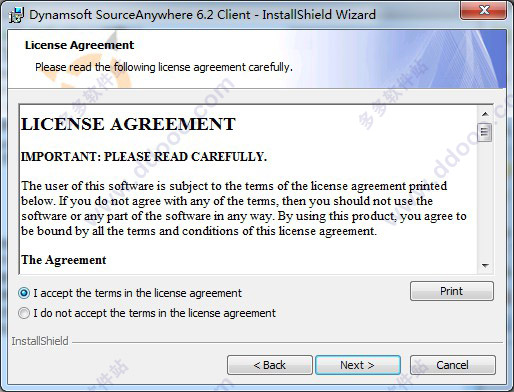Image resolution: width=514 pixels, height=392 pixels.
Task: Click the "Dynamsoft SourceAnywhere 6.2 Client" title bar text
Action: coord(139,15)
